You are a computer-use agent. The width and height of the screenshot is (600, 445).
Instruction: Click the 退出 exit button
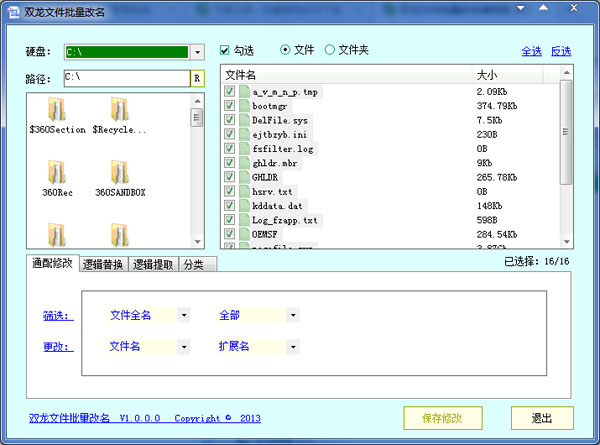542,418
